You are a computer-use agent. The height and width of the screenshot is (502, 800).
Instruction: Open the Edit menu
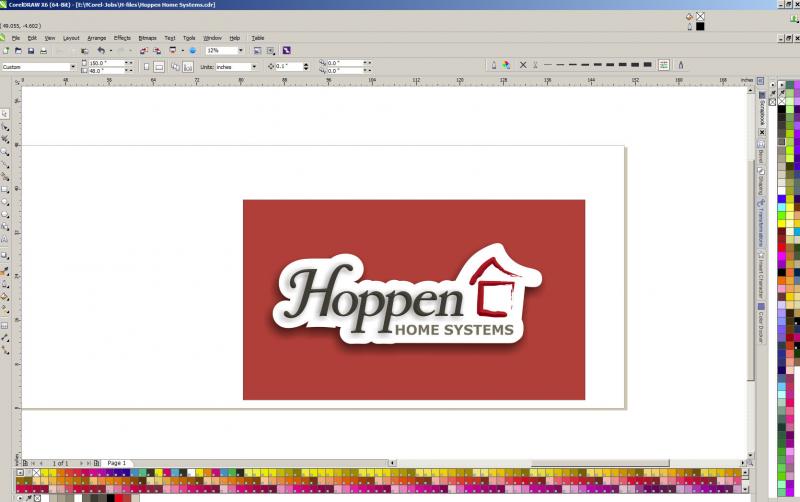click(32, 38)
